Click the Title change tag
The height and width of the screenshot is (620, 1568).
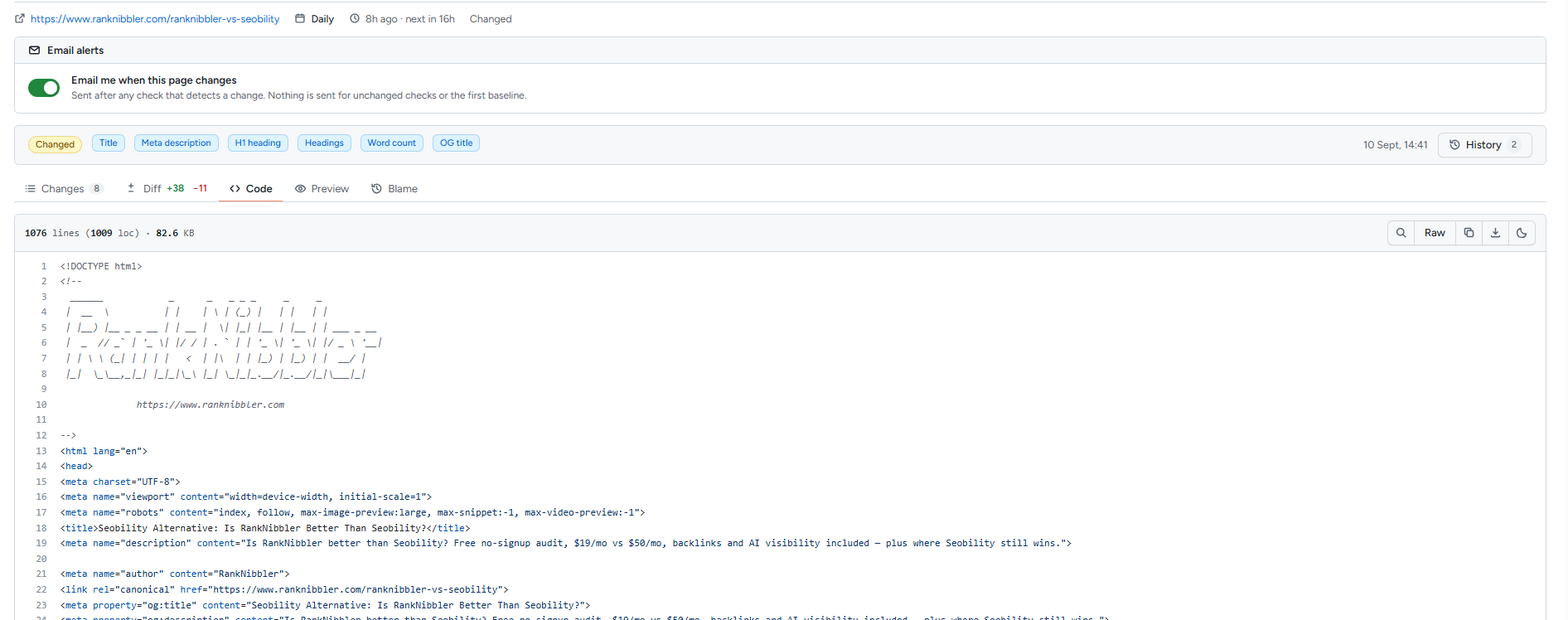109,143
